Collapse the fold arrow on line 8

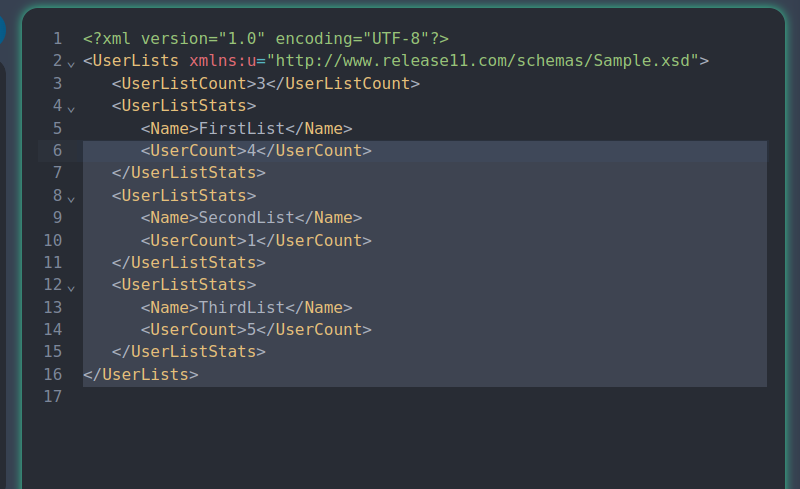tap(71, 197)
